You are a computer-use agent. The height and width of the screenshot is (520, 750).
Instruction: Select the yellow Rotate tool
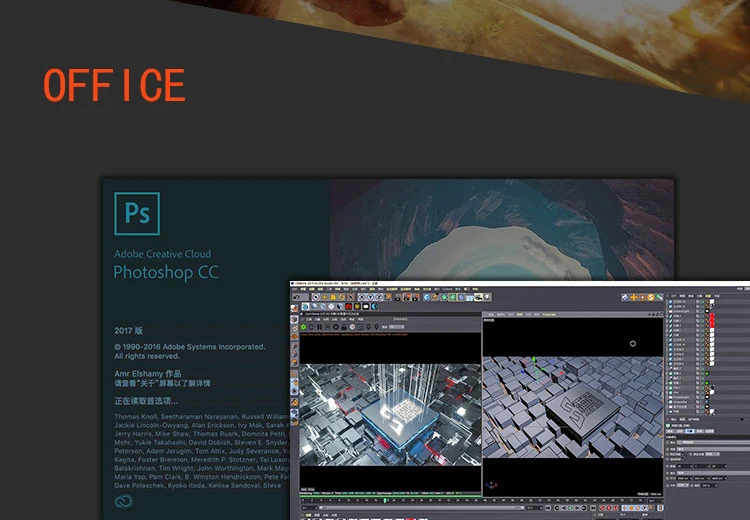point(342,297)
